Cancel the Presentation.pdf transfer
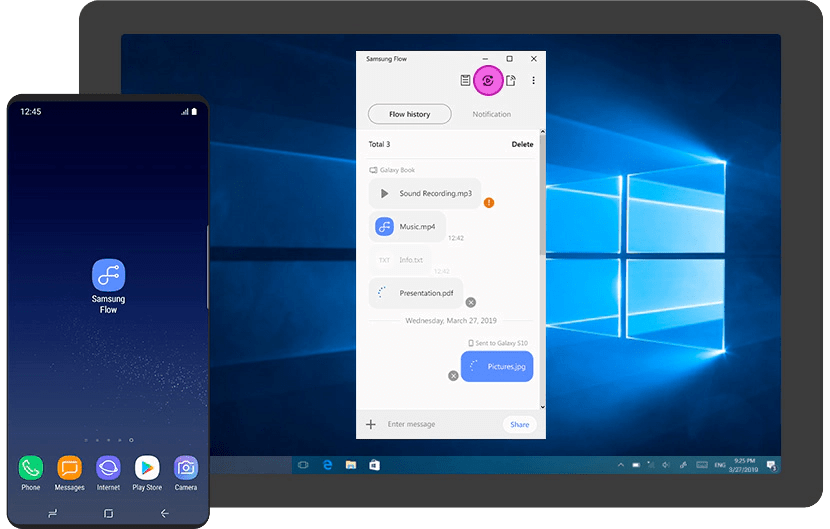 pos(471,302)
